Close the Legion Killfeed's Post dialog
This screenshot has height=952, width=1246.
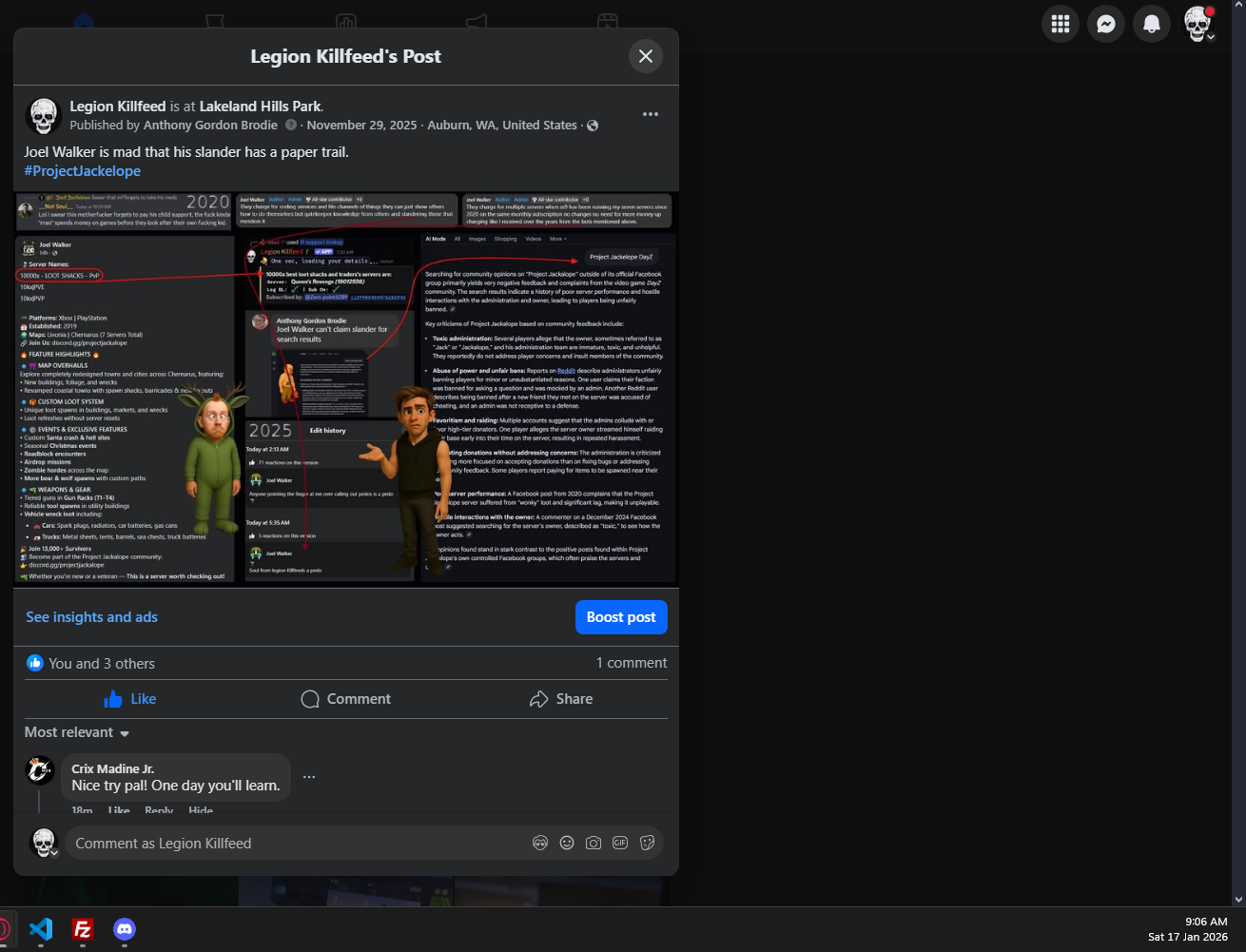click(x=646, y=56)
